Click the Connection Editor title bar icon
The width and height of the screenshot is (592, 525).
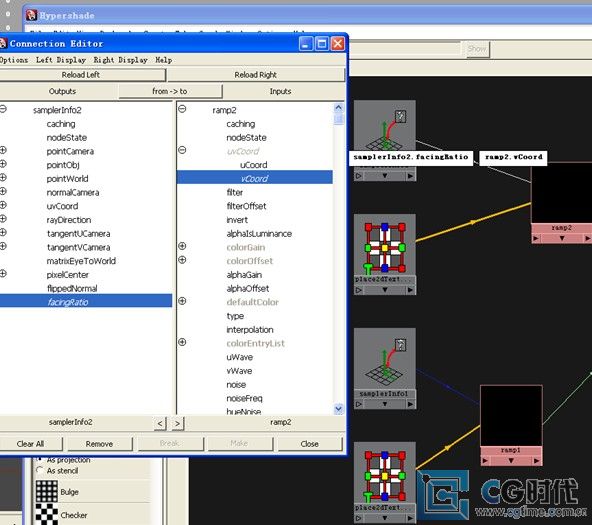(x=3, y=44)
